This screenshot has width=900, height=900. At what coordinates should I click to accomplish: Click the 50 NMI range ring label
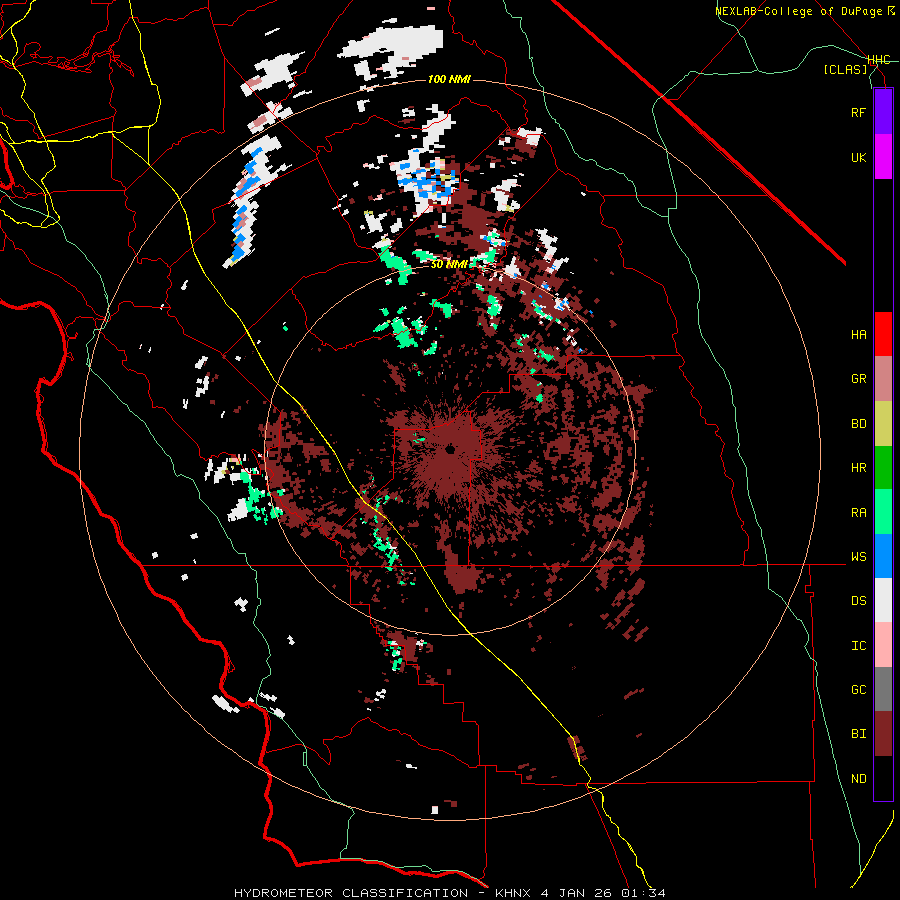pos(449,264)
